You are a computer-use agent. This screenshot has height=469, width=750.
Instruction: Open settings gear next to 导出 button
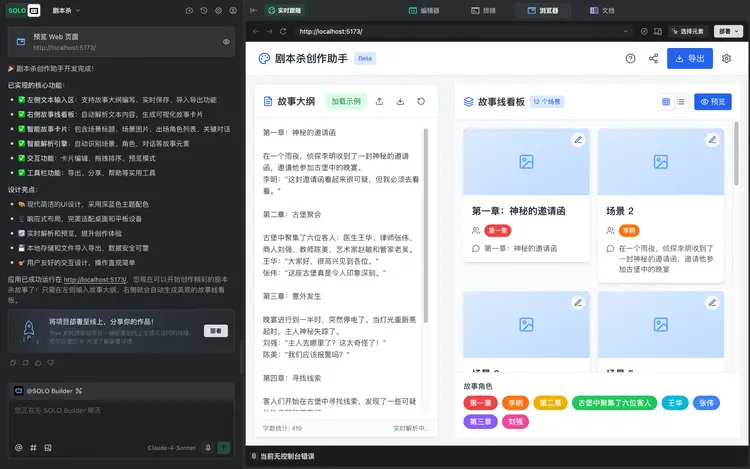pos(727,59)
